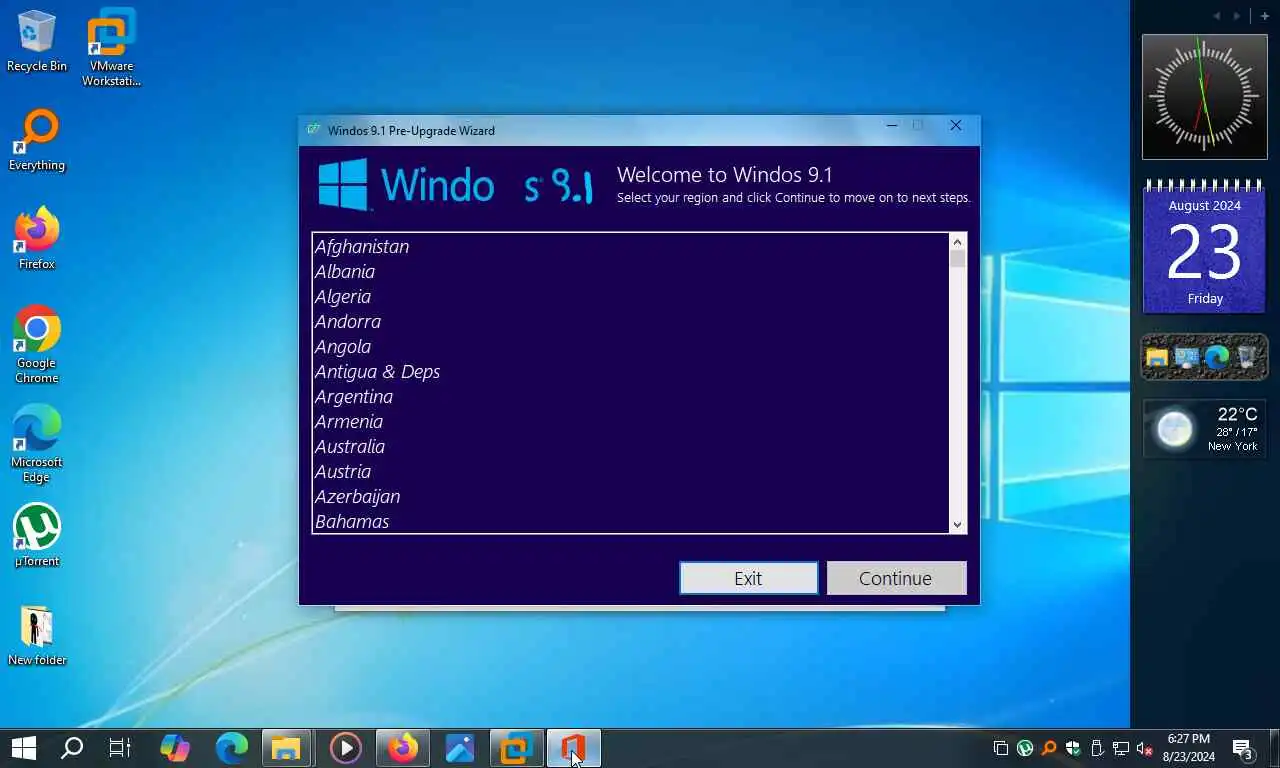Viewport: 1280px width, 768px height.
Task: Open VMware Workstation desktop shortcut
Action: [111, 47]
